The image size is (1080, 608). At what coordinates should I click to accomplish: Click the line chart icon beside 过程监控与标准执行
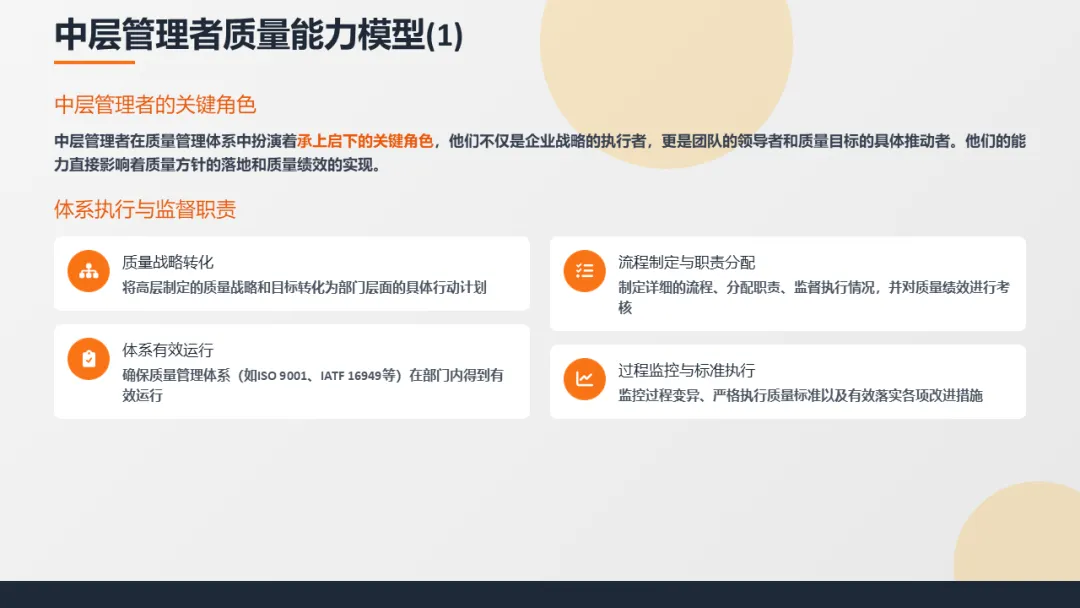(584, 379)
